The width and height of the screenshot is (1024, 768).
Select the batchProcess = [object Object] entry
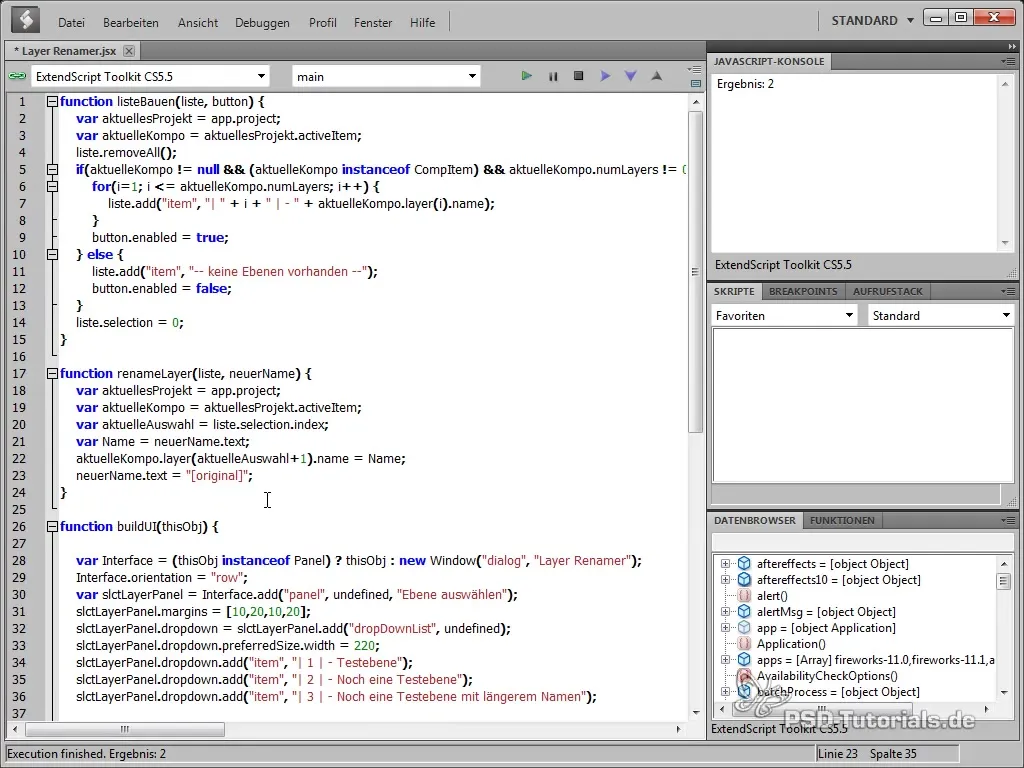(838, 692)
